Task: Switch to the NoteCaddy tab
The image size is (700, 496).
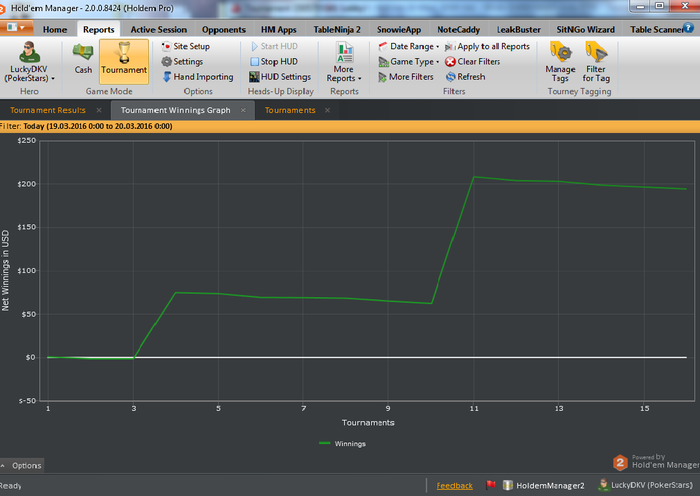Action: coord(458,29)
